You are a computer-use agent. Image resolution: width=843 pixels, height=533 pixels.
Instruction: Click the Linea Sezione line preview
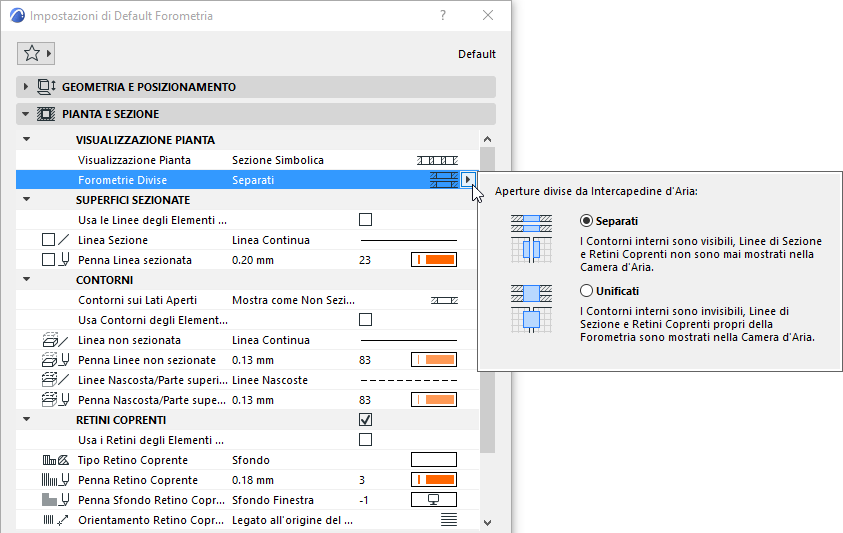(x=409, y=240)
